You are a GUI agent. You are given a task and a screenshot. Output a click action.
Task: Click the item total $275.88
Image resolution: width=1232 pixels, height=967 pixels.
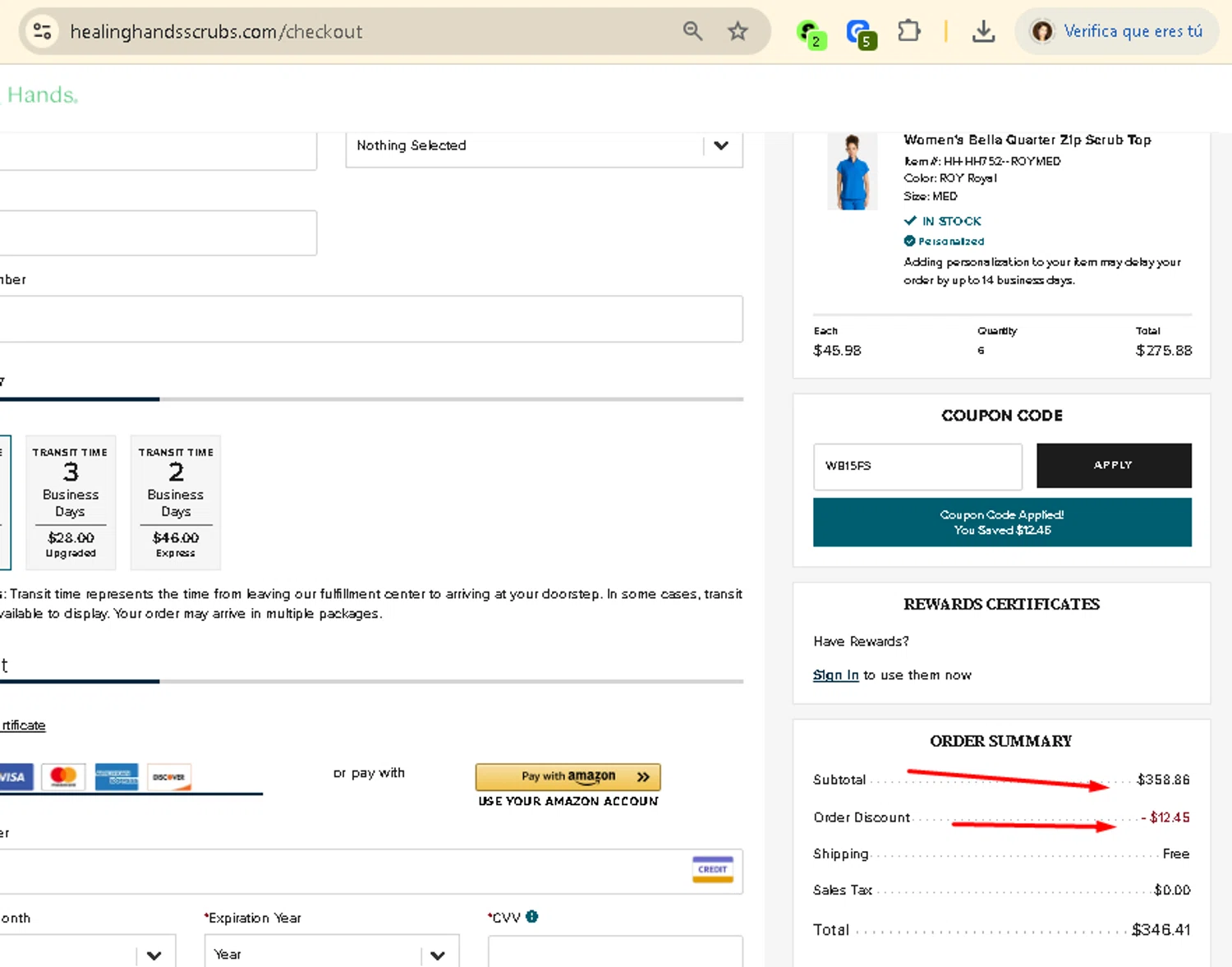[x=1164, y=351]
